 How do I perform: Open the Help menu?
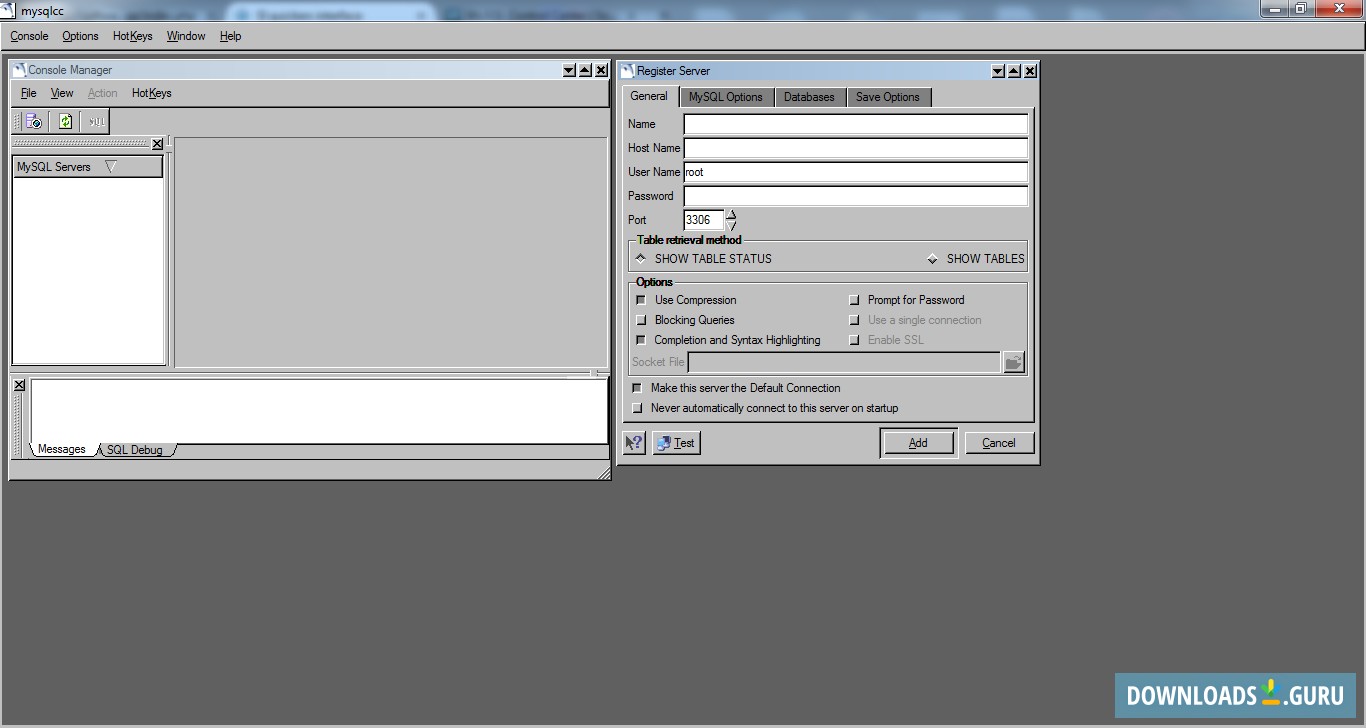pyautogui.click(x=231, y=36)
